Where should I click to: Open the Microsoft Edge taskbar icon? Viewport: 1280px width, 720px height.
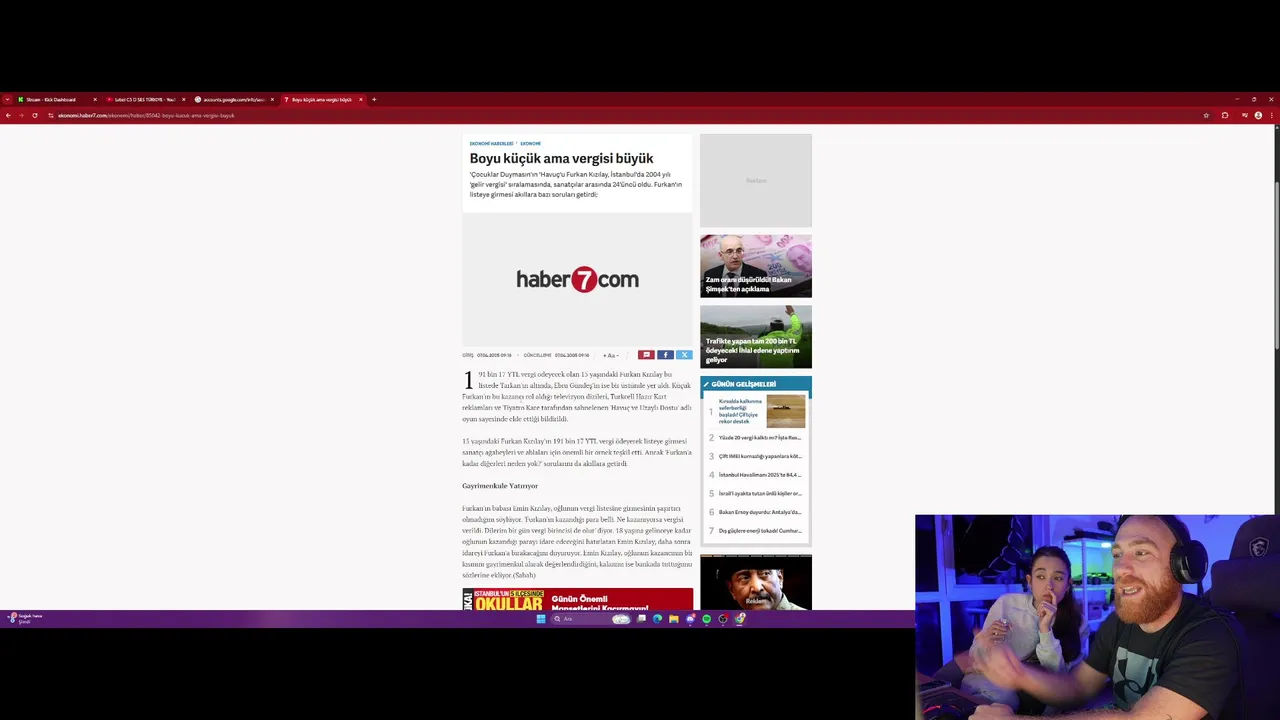point(658,619)
